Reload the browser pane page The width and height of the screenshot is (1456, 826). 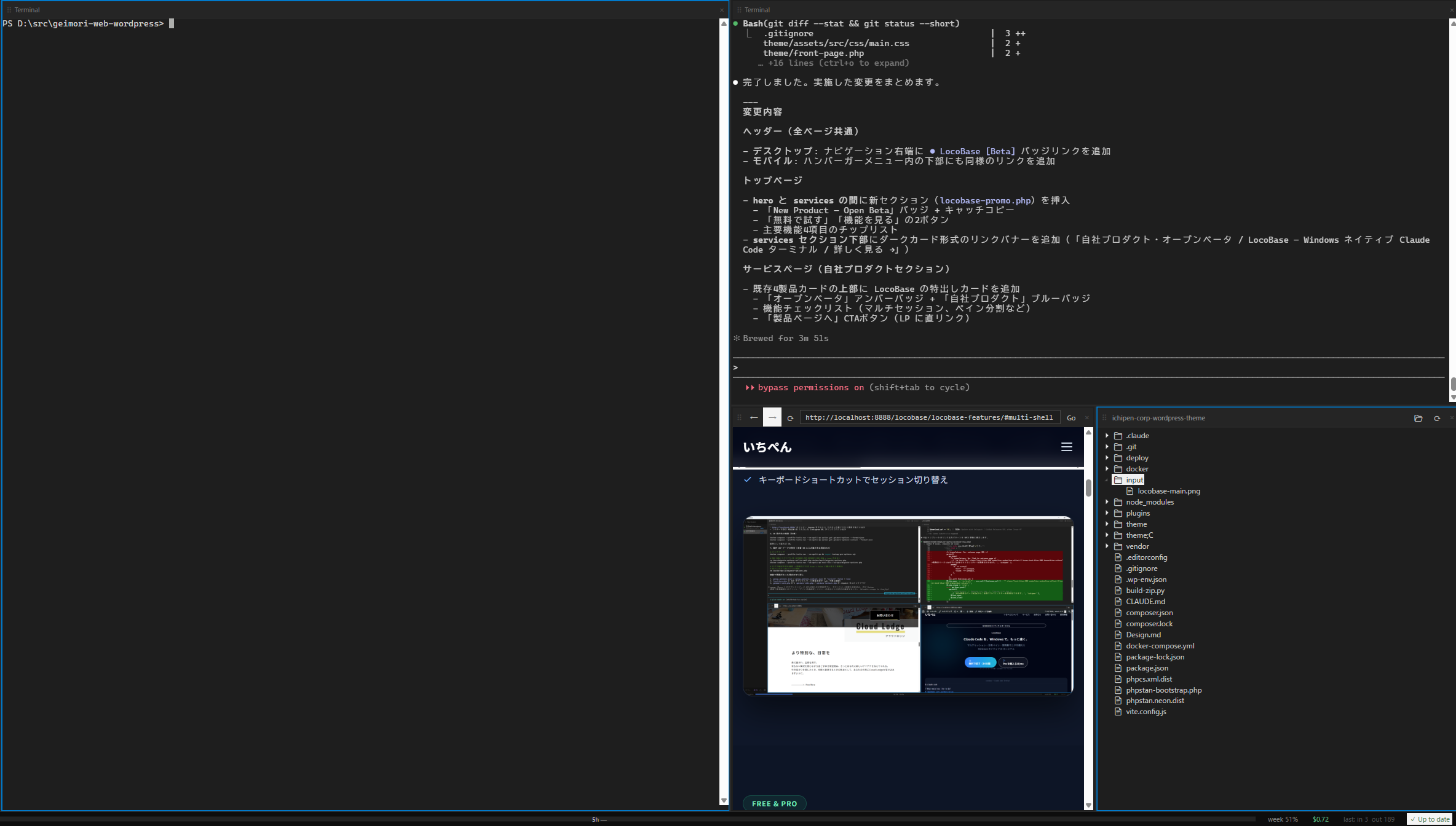click(x=790, y=418)
